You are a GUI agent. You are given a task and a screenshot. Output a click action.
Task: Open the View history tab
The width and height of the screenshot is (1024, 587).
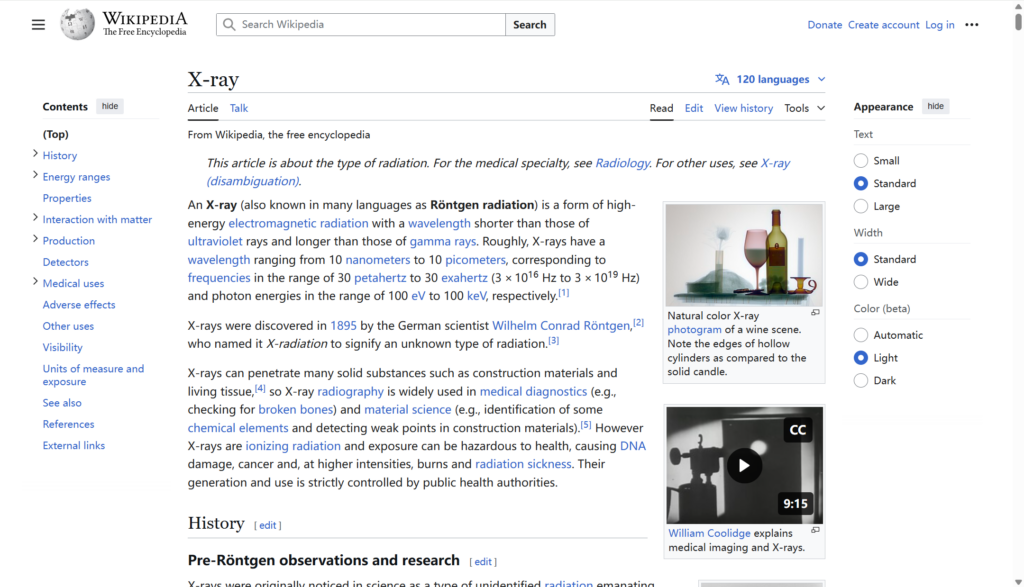click(x=743, y=108)
